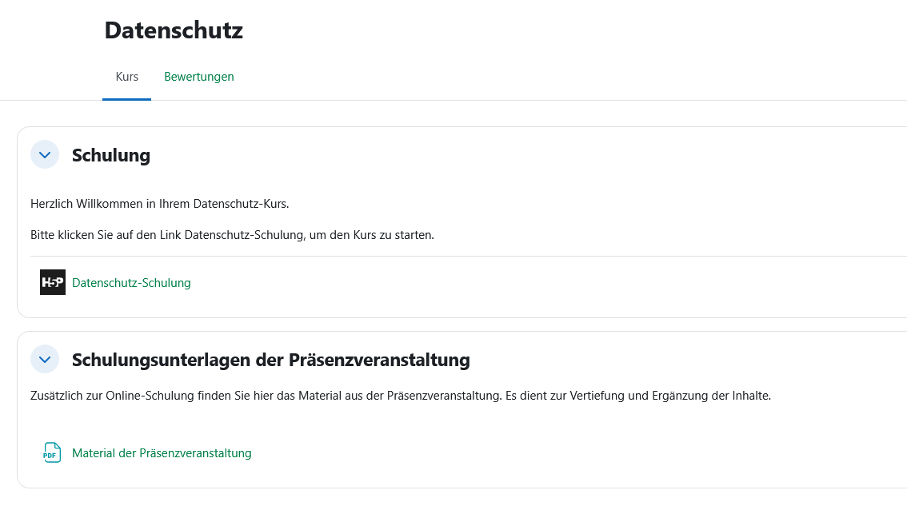Click the Schulungsunterlagen der Präsenzveranstaltung heading
Screen dimensions: 908x514
point(270,359)
